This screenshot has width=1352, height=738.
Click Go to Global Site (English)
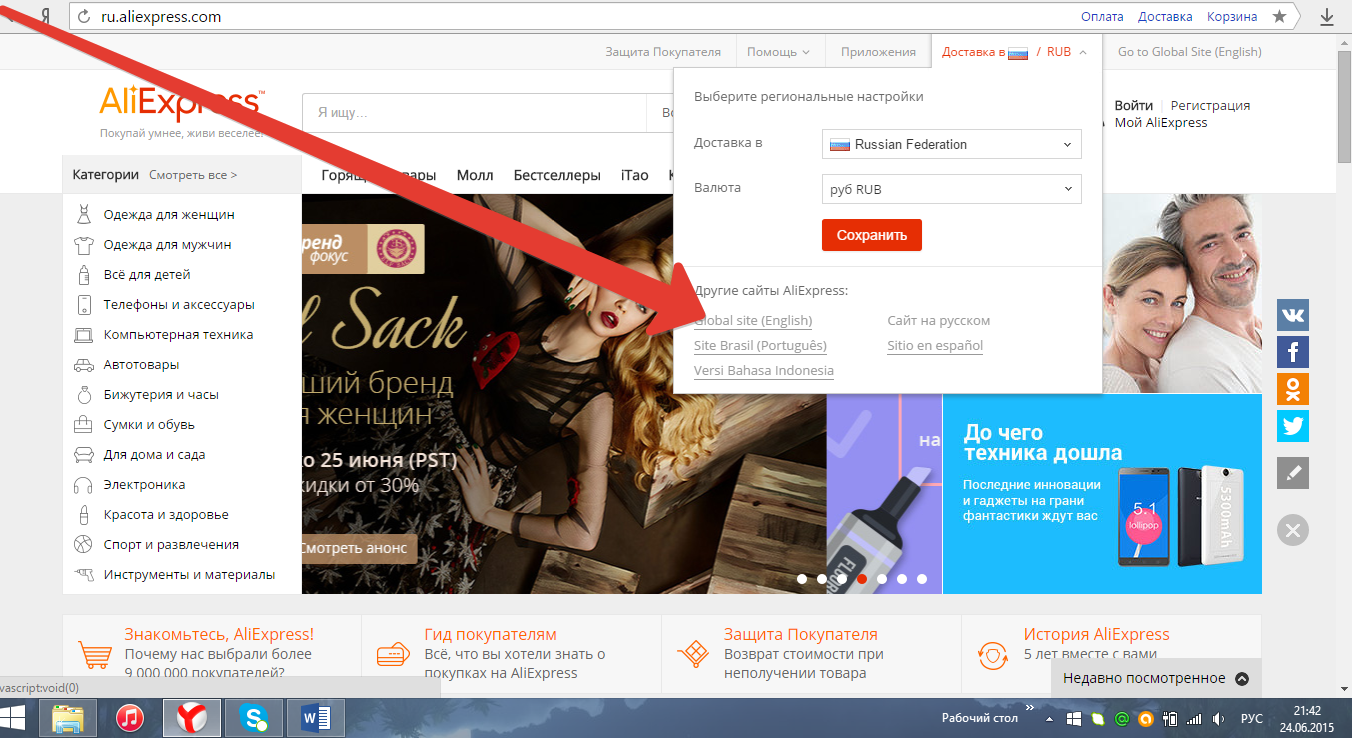pyautogui.click(x=1189, y=52)
